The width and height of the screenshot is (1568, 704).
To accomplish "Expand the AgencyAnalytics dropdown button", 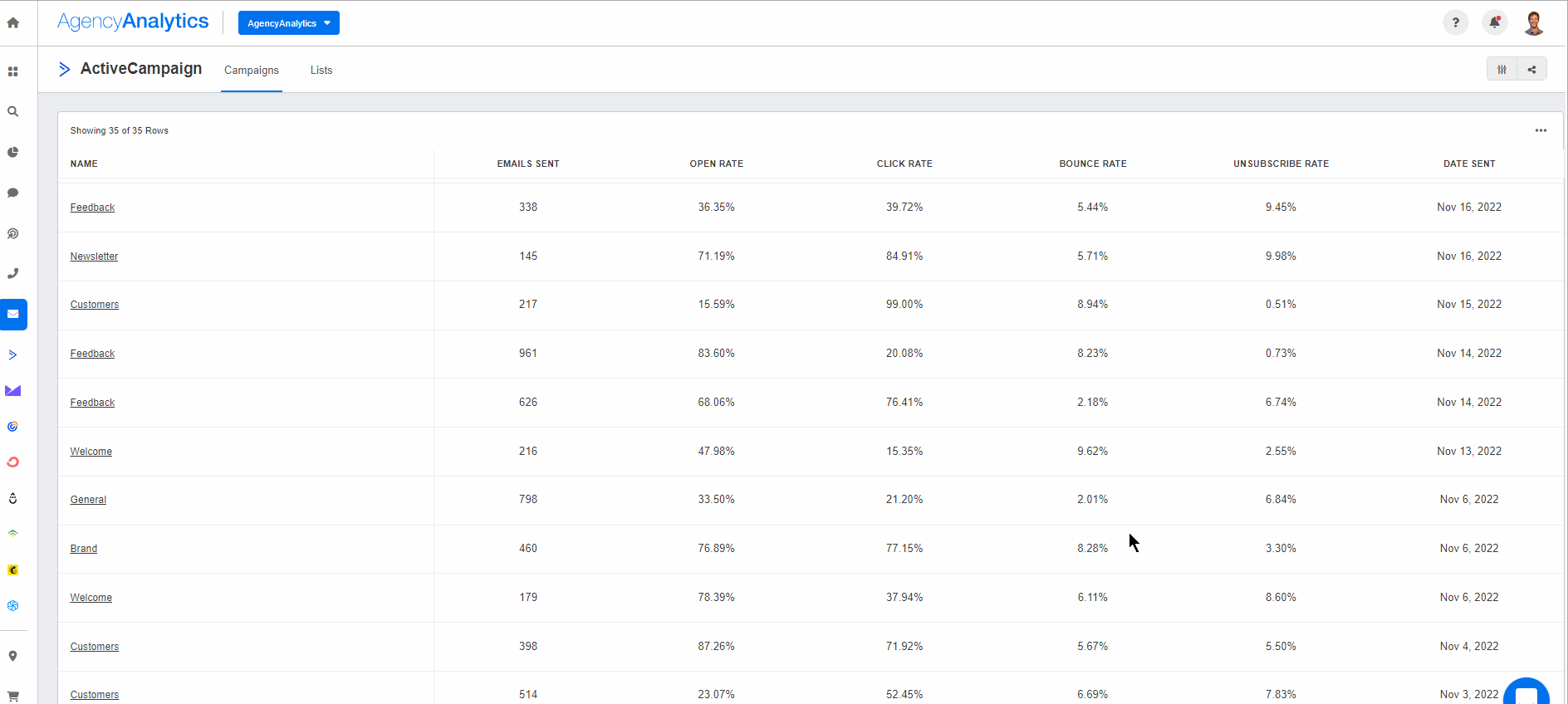I will pos(288,23).
